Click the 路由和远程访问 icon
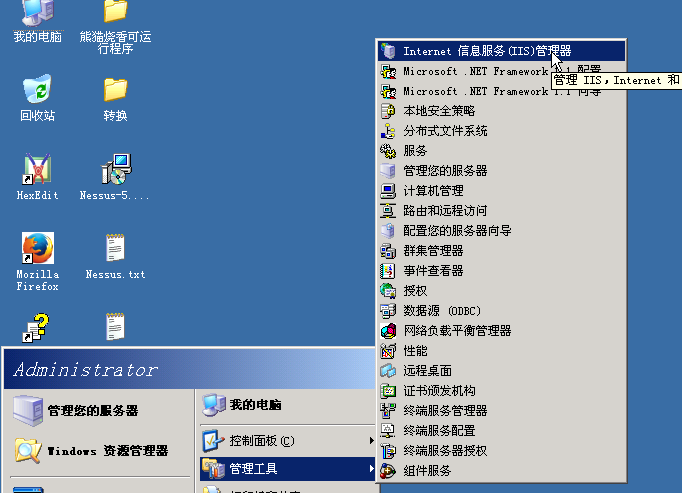Image resolution: width=682 pixels, height=493 pixels. tap(388, 211)
